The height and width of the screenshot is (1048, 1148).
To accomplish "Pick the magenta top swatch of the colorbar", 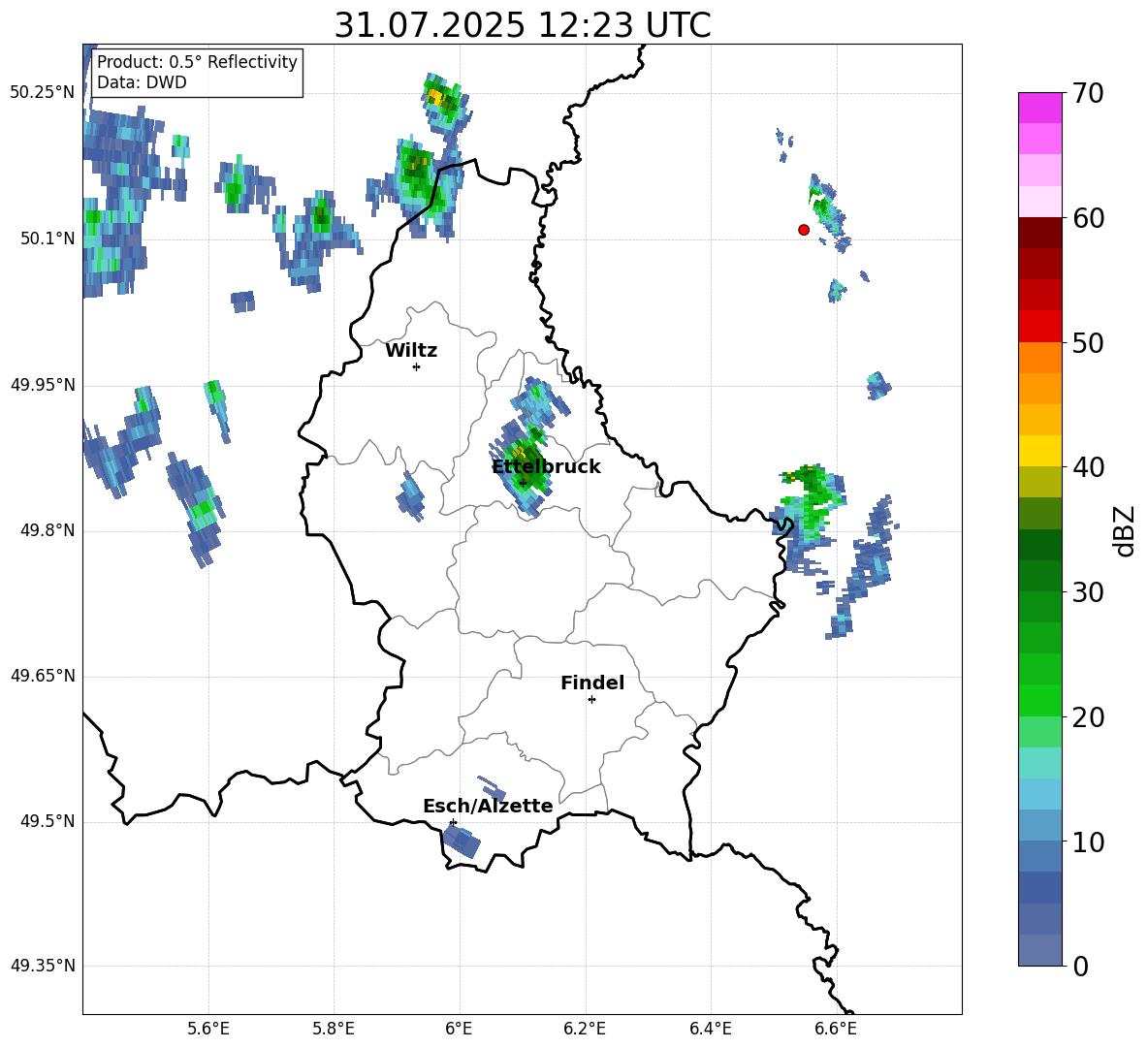I will pos(1039,108).
